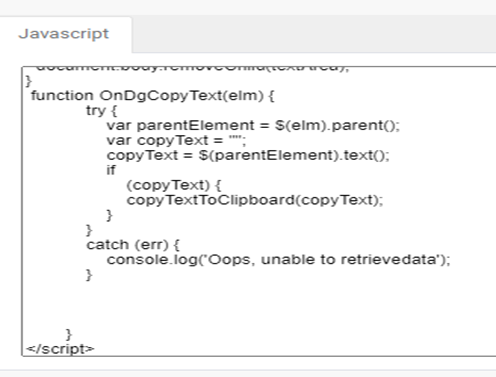Click the copyTextToClipboard(copyText); call line

click(255, 200)
